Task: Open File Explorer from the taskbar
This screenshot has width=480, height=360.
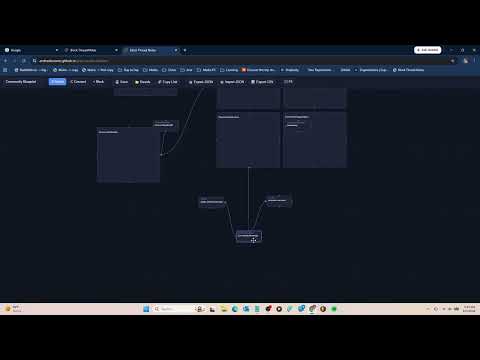Action: click(x=224, y=309)
